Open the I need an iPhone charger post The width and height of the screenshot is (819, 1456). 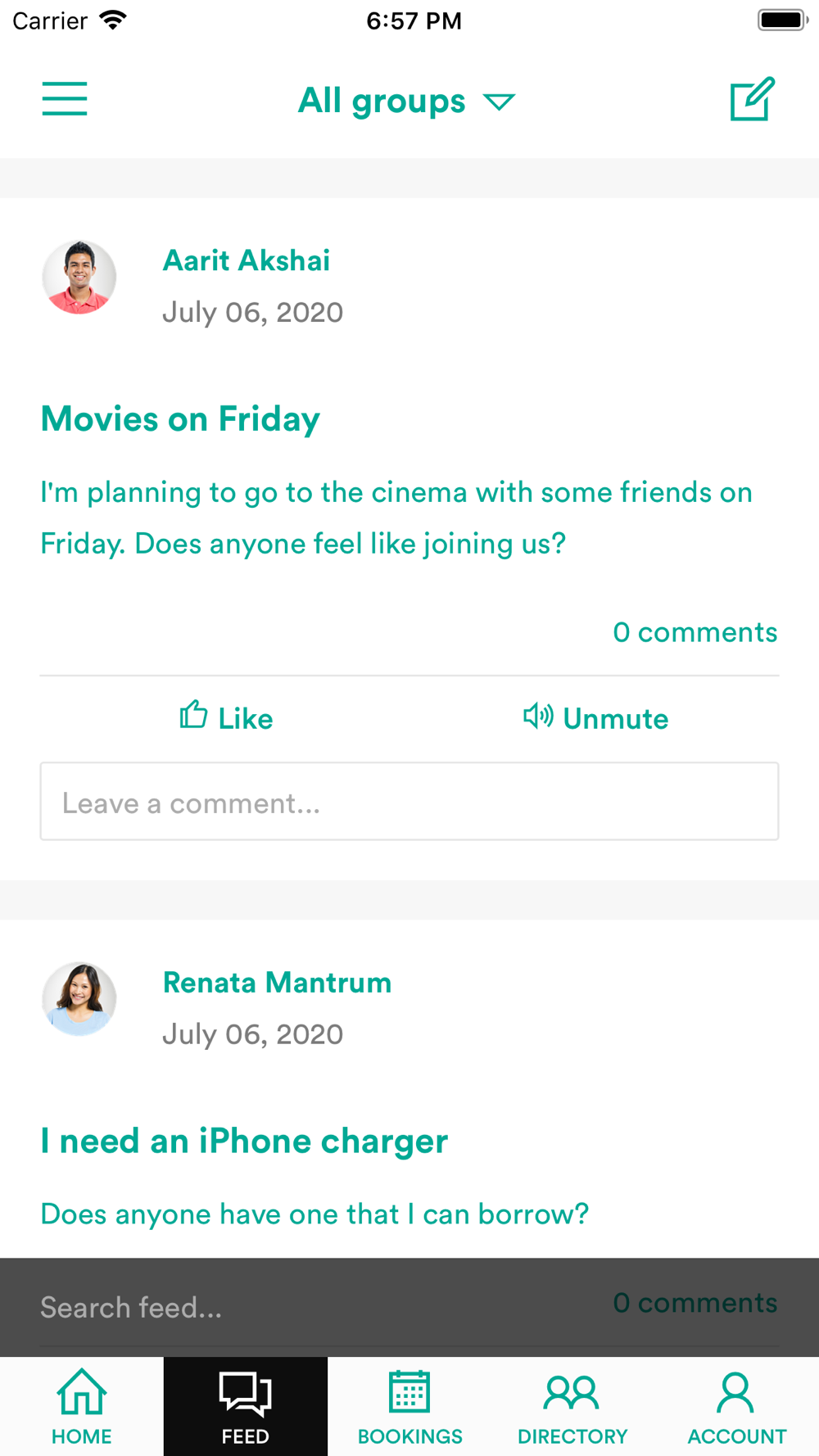[x=244, y=1141]
